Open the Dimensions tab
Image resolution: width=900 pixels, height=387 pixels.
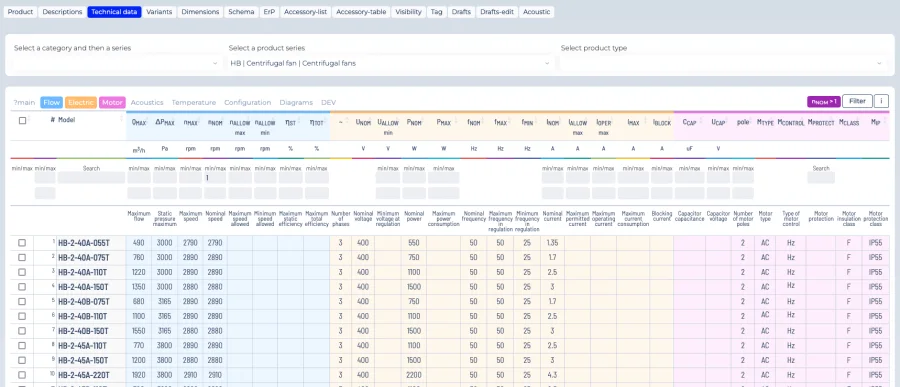[200, 11]
